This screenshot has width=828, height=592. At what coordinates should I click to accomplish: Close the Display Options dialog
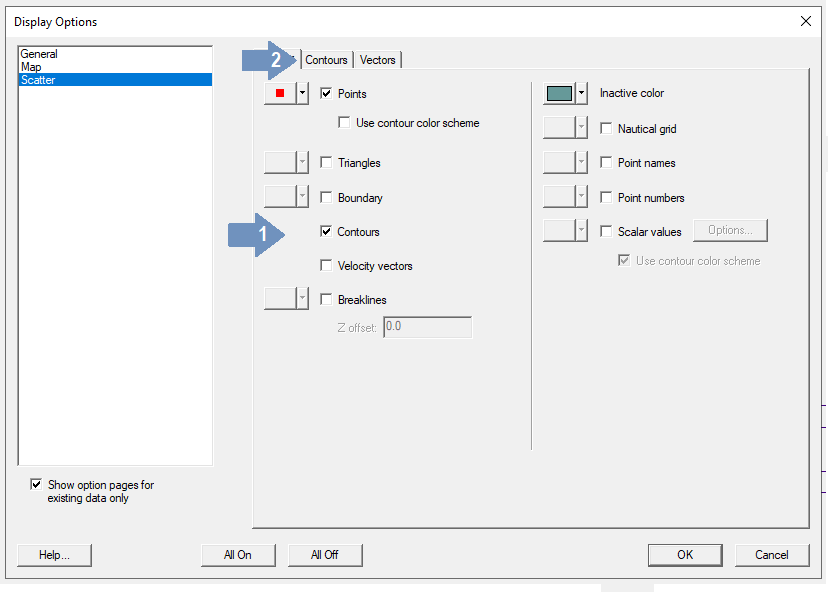point(806,21)
